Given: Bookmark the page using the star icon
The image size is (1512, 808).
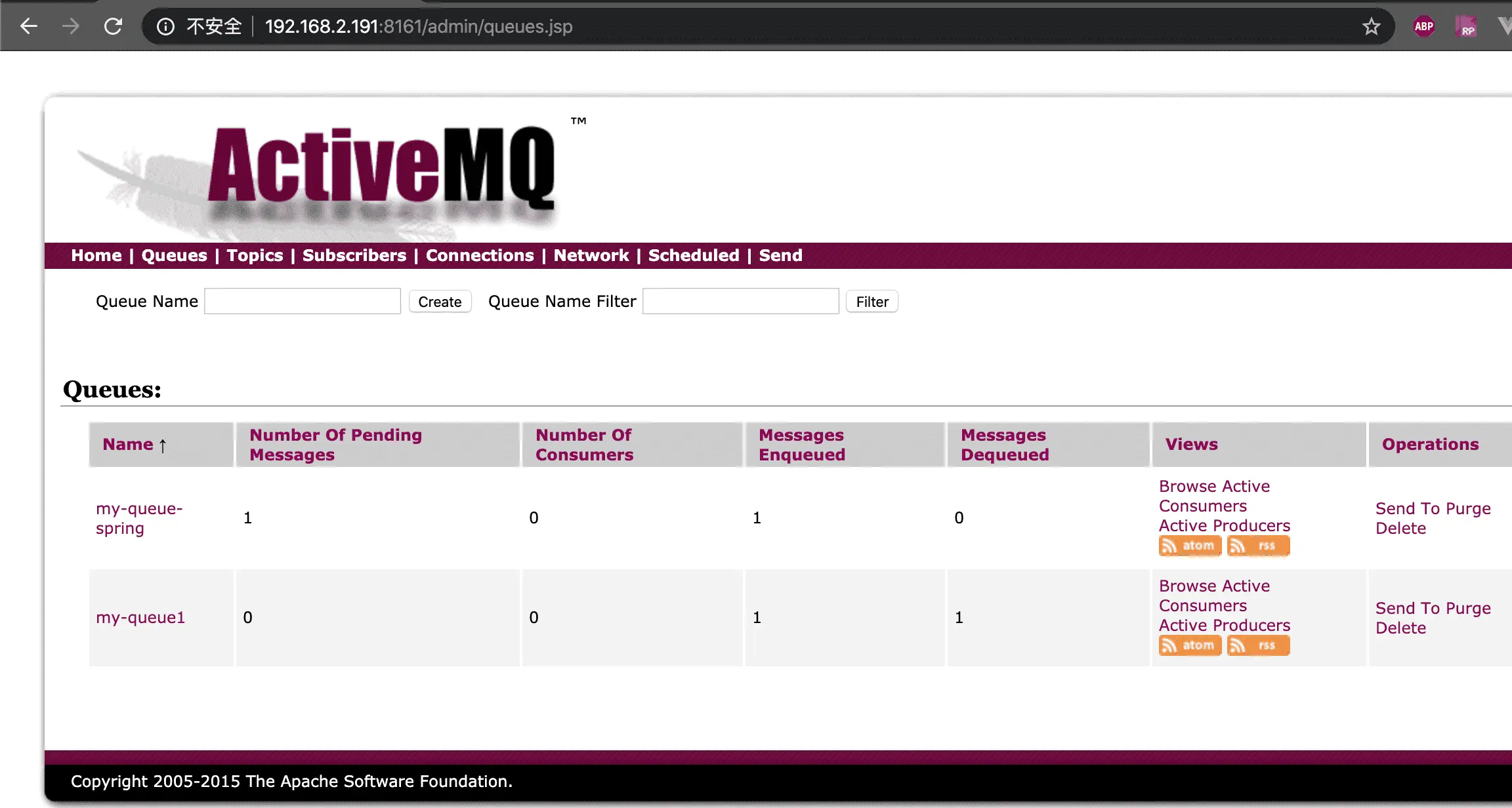Looking at the screenshot, I should 1371,26.
